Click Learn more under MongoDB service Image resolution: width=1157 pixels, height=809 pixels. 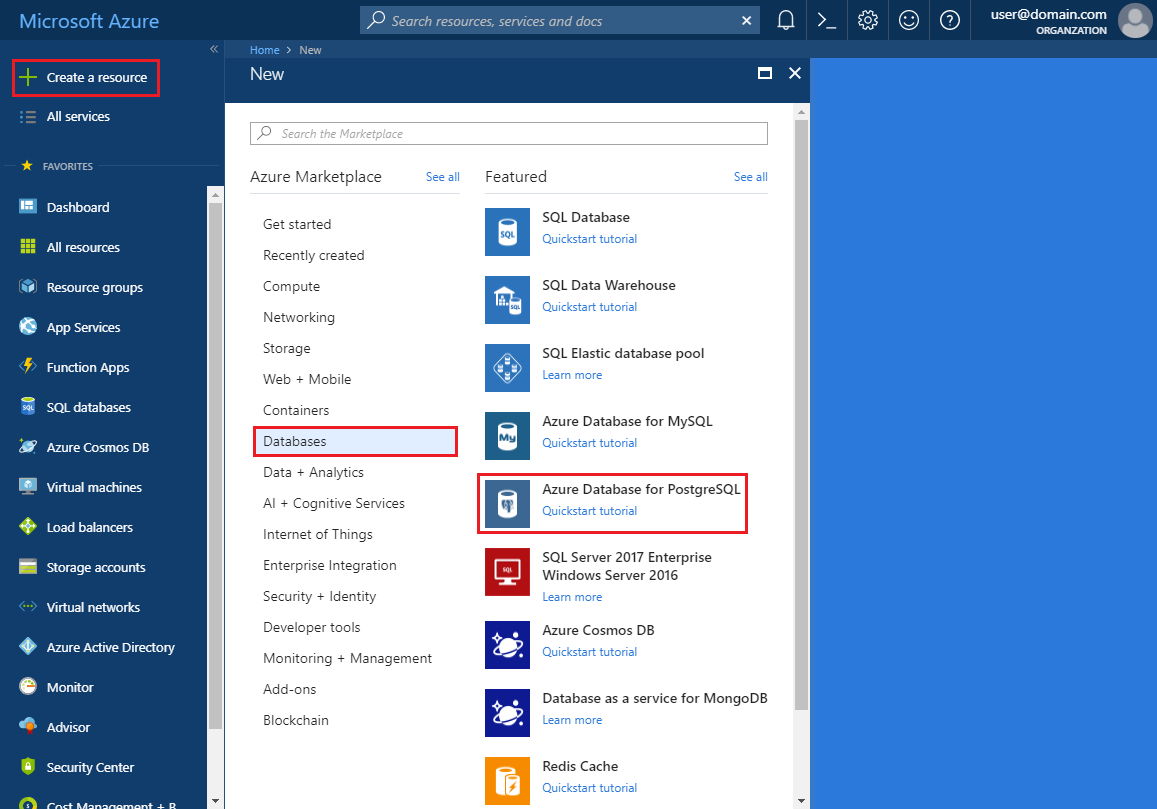click(x=572, y=720)
